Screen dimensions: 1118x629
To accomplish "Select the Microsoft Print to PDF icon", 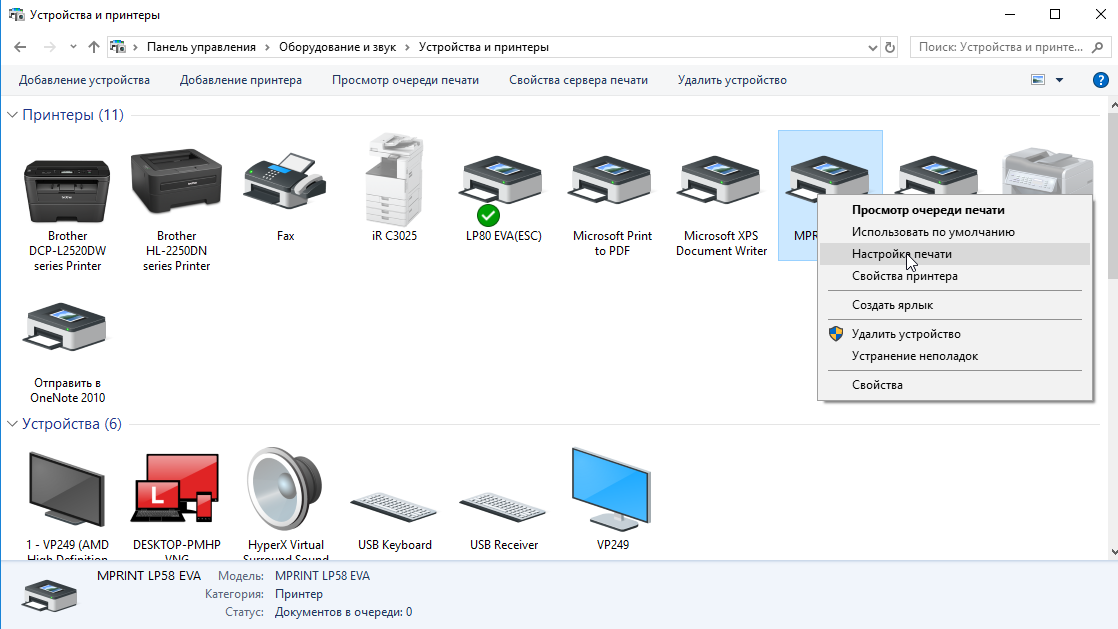I will (612, 181).
